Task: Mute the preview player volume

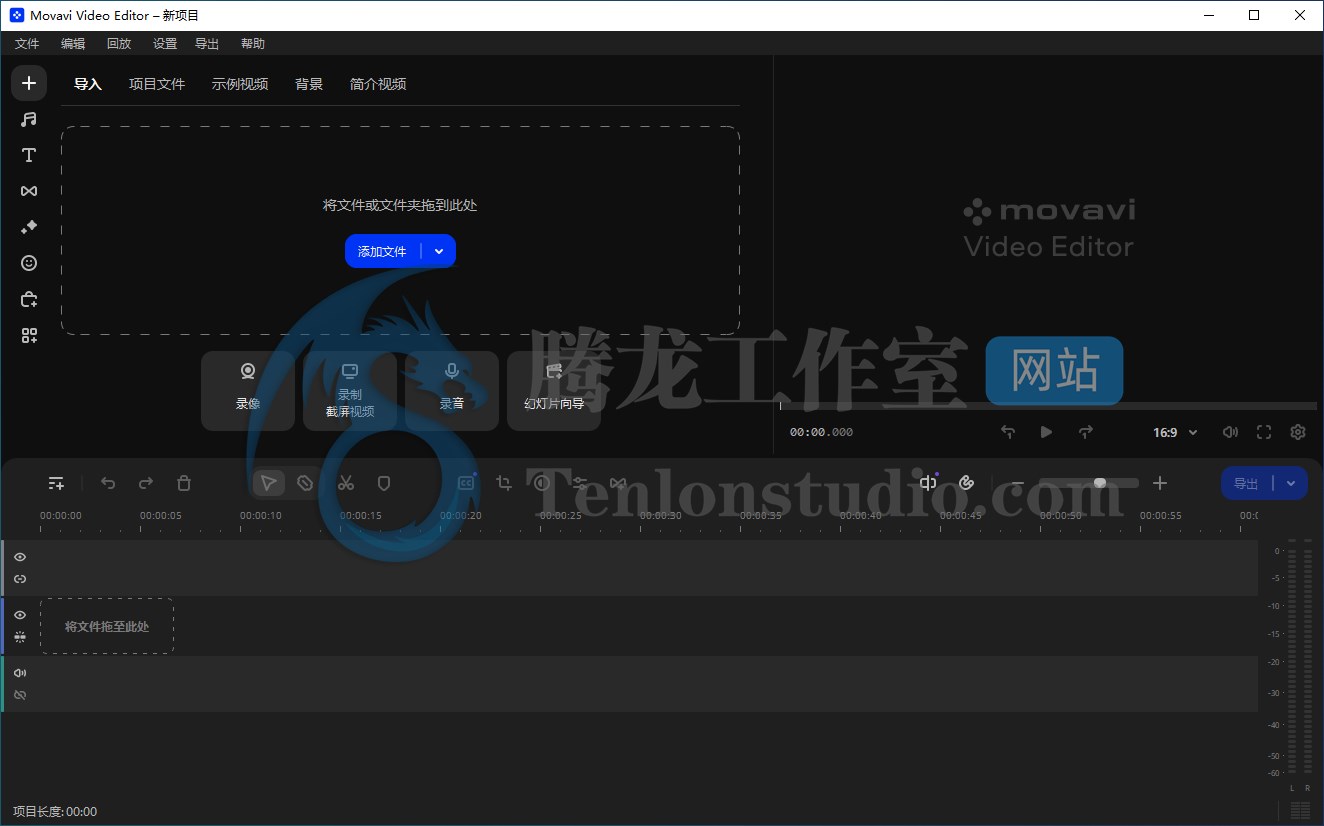Action: tap(1230, 432)
